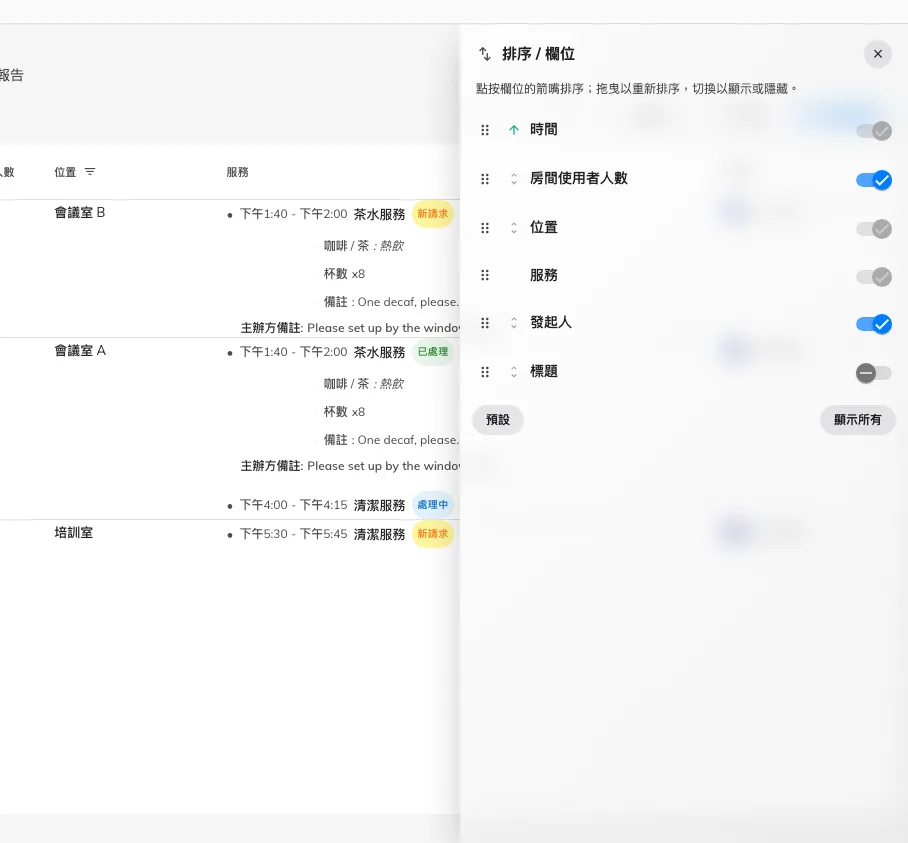This screenshot has height=843, width=908.
Task: Click the 處理中 status badge
Action: [433, 505]
